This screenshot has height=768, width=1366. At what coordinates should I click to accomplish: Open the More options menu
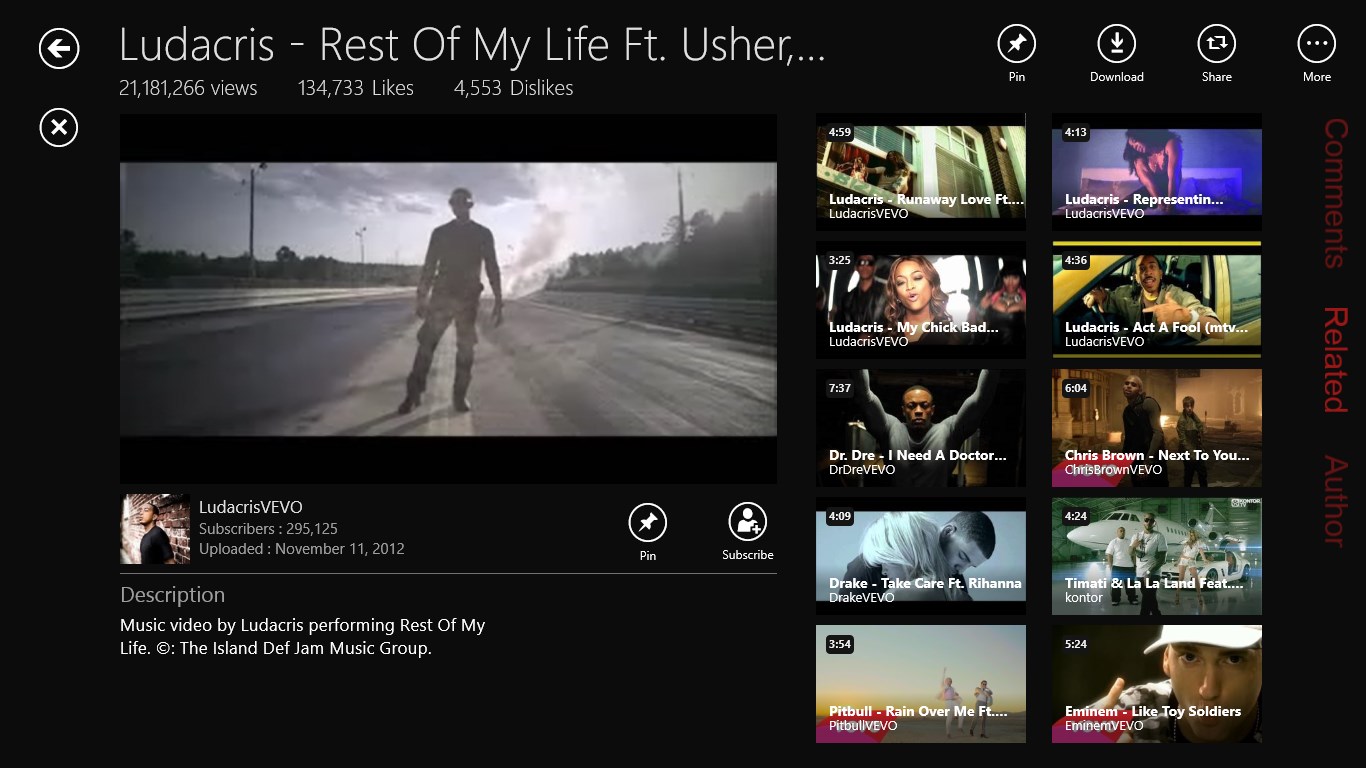coord(1317,44)
